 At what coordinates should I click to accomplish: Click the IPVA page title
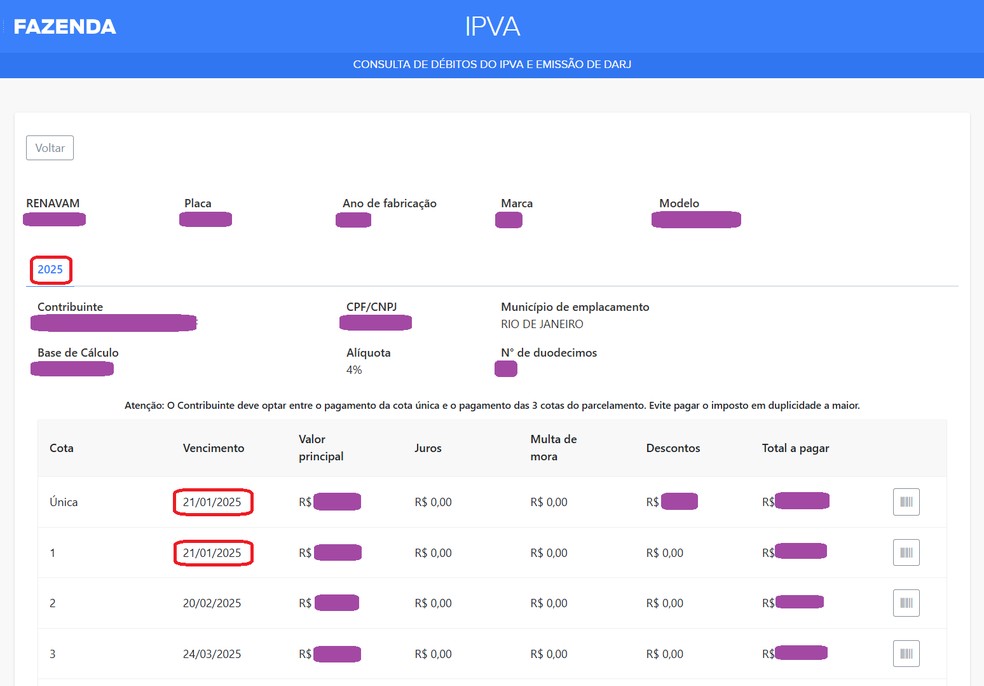tap(492, 26)
